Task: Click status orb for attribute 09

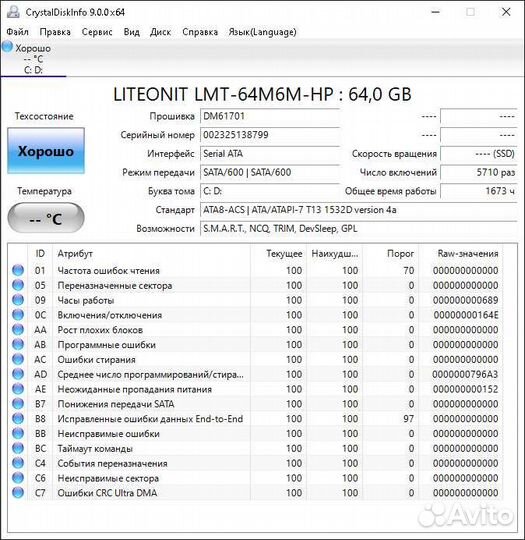Action: [x=18, y=300]
